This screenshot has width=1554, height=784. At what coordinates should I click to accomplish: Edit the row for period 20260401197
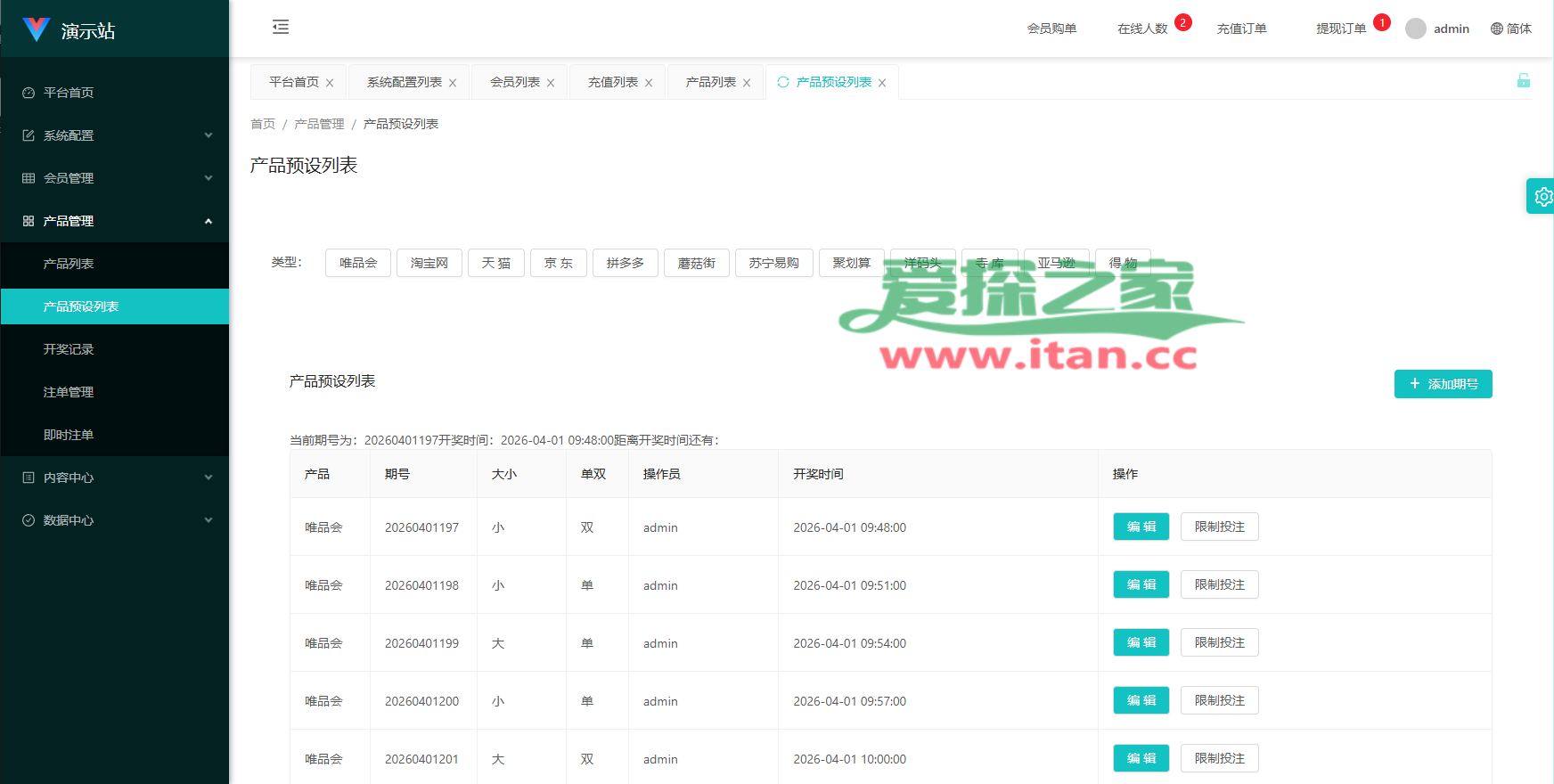[1141, 527]
